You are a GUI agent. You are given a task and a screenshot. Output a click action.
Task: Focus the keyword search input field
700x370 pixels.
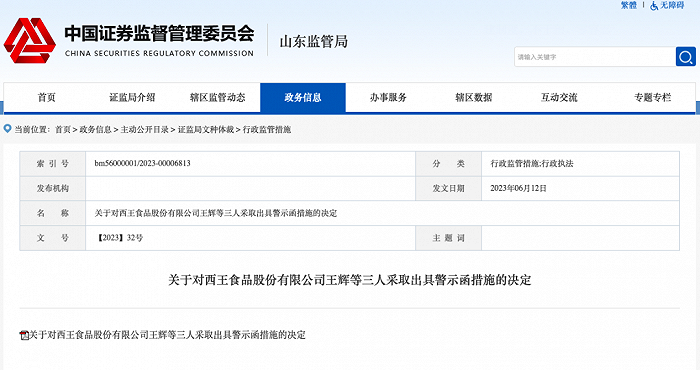click(x=595, y=57)
